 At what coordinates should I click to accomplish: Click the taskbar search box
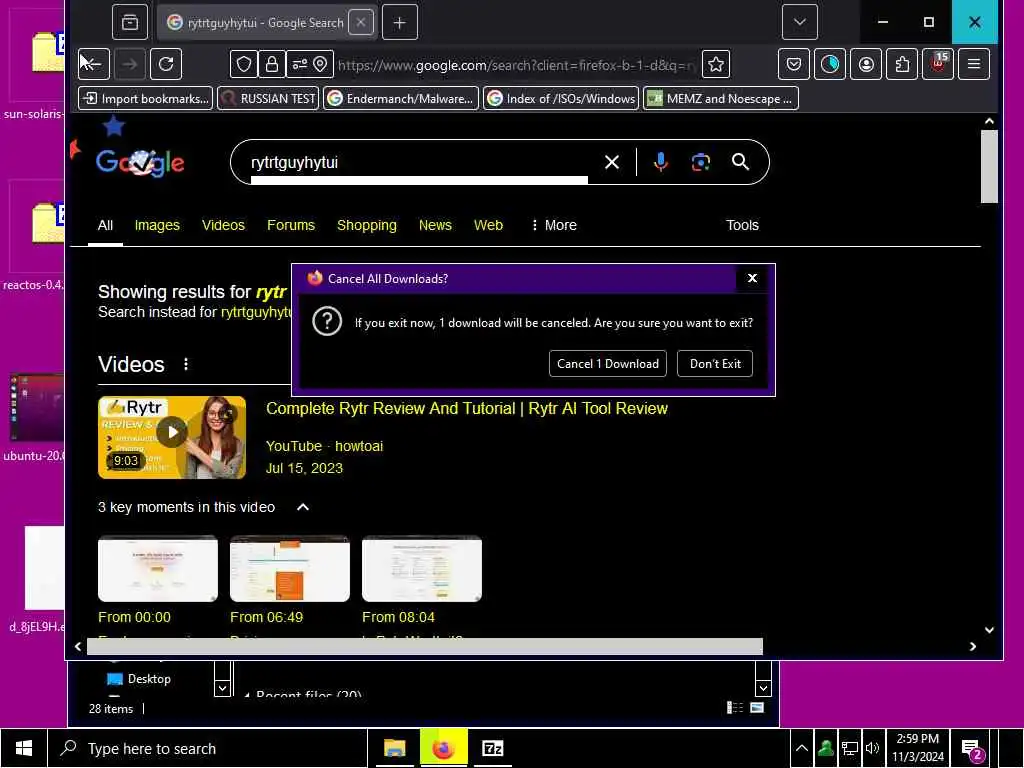(208, 748)
